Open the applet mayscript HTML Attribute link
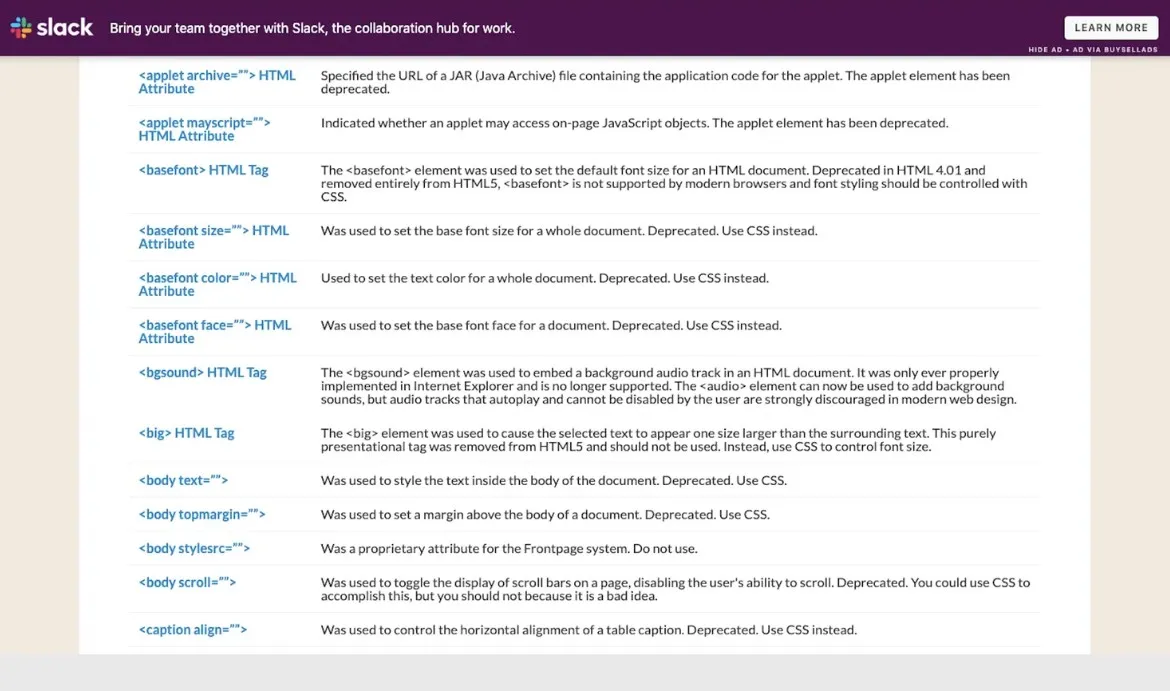This screenshot has width=1170, height=691. 204,129
